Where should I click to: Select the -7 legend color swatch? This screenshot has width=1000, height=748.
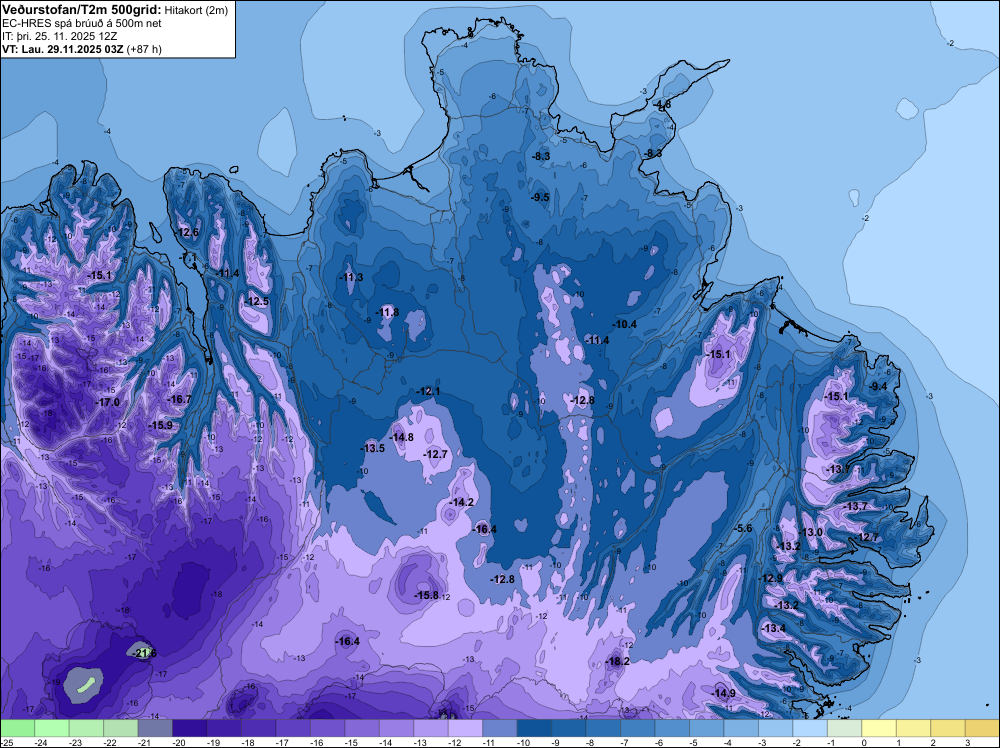[637, 728]
